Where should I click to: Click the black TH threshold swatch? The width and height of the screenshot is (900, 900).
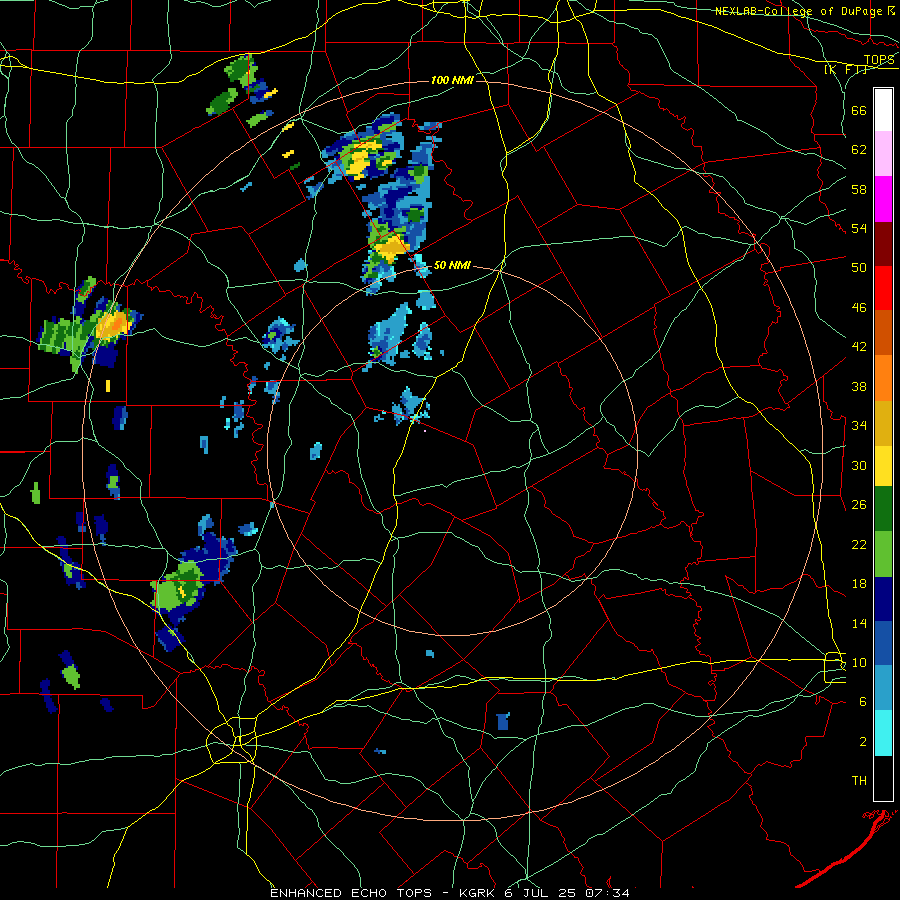[883, 778]
